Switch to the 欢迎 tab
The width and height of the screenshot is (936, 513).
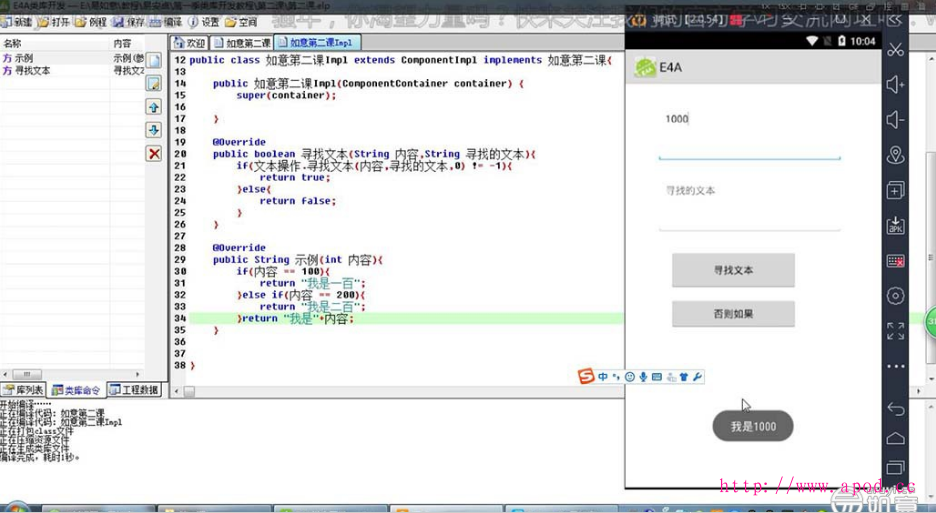click(x=189, y=43)
